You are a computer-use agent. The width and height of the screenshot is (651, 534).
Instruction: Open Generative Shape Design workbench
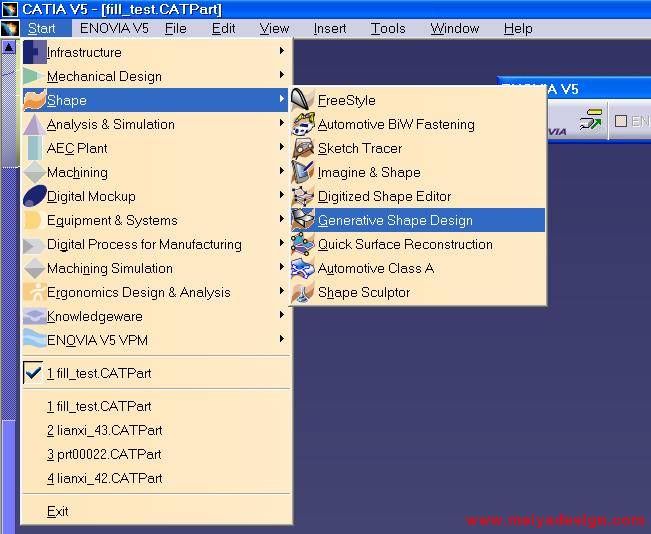[395, 220]
